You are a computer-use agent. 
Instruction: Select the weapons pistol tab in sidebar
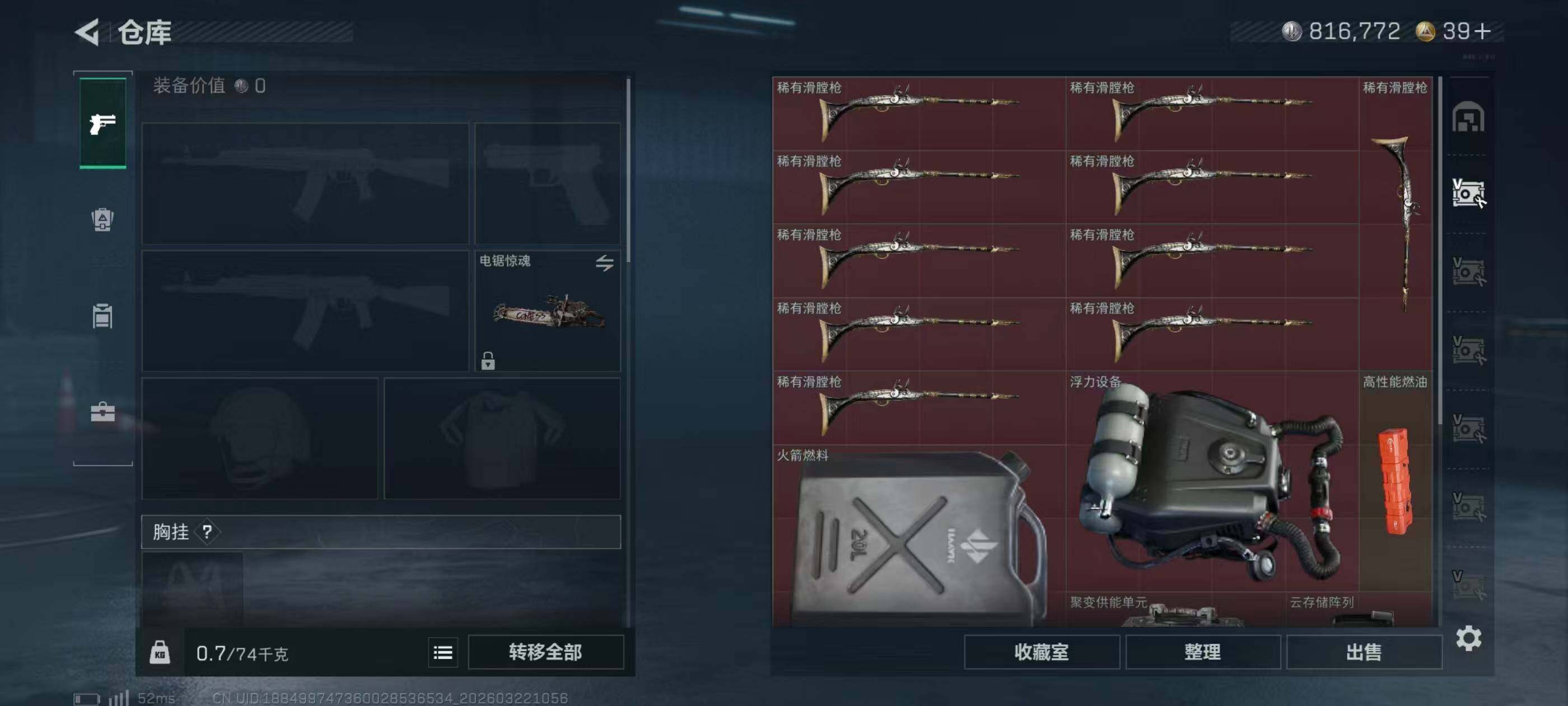pyautogui.click(x=103, y=124)
